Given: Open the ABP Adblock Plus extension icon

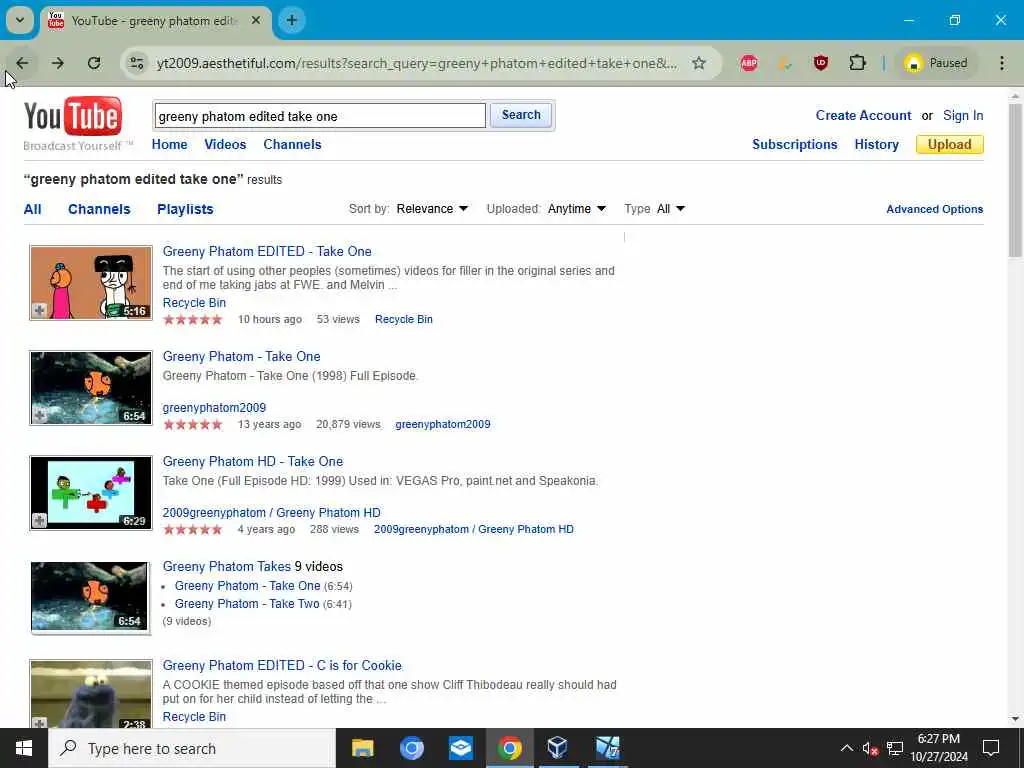Looking at the screenshot, I should [749, 63].
